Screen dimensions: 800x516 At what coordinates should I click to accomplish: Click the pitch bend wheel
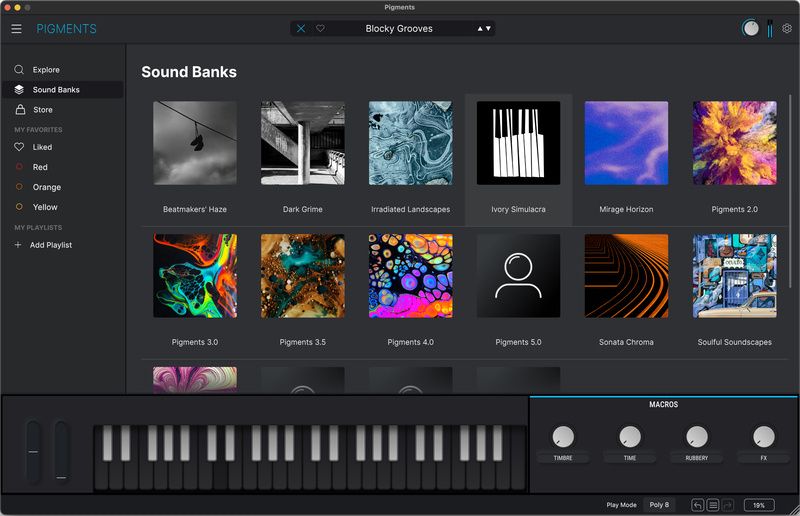tap(33, 452)
